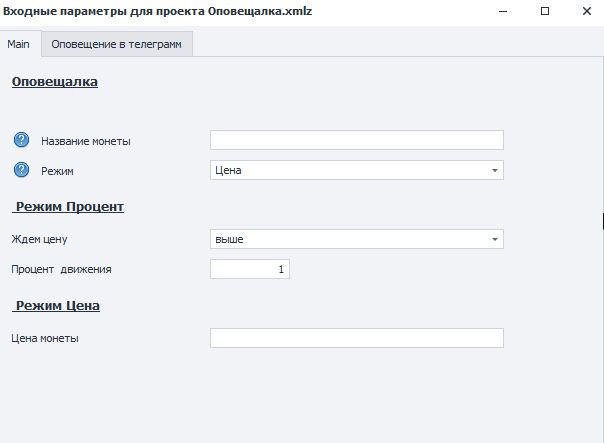Screen dimensions: 604x443
Task: Close the Входные параметры window
Action: [589, 11]
